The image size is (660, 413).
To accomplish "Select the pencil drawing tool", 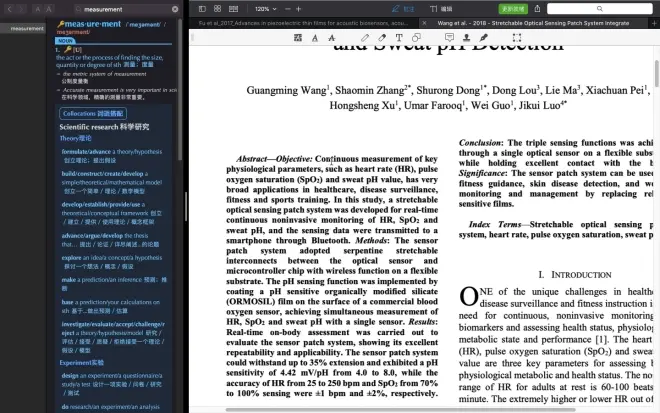I will (365, 38).
